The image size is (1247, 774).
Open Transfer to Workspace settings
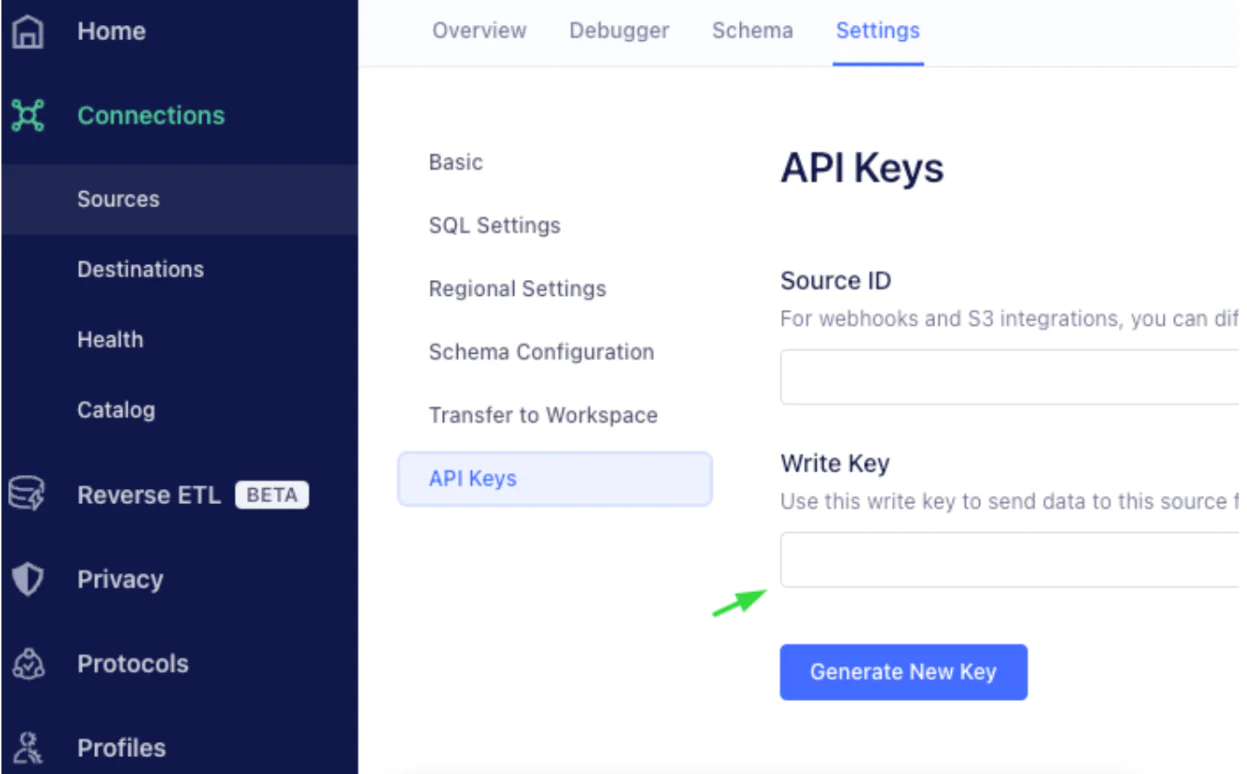point(543,415)
